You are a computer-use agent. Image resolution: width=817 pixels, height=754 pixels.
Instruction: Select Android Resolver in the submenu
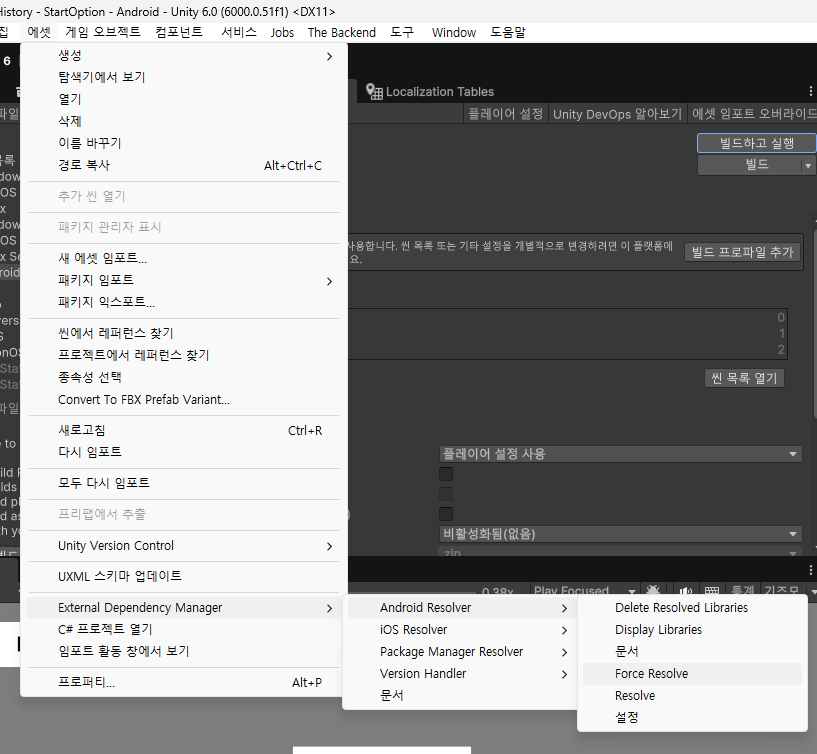pos(462,608)
